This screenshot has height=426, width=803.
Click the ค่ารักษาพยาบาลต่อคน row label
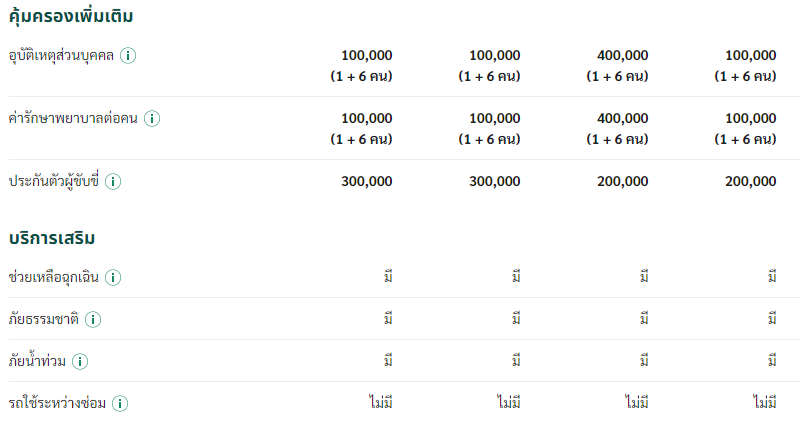click(x=73, y=118)
